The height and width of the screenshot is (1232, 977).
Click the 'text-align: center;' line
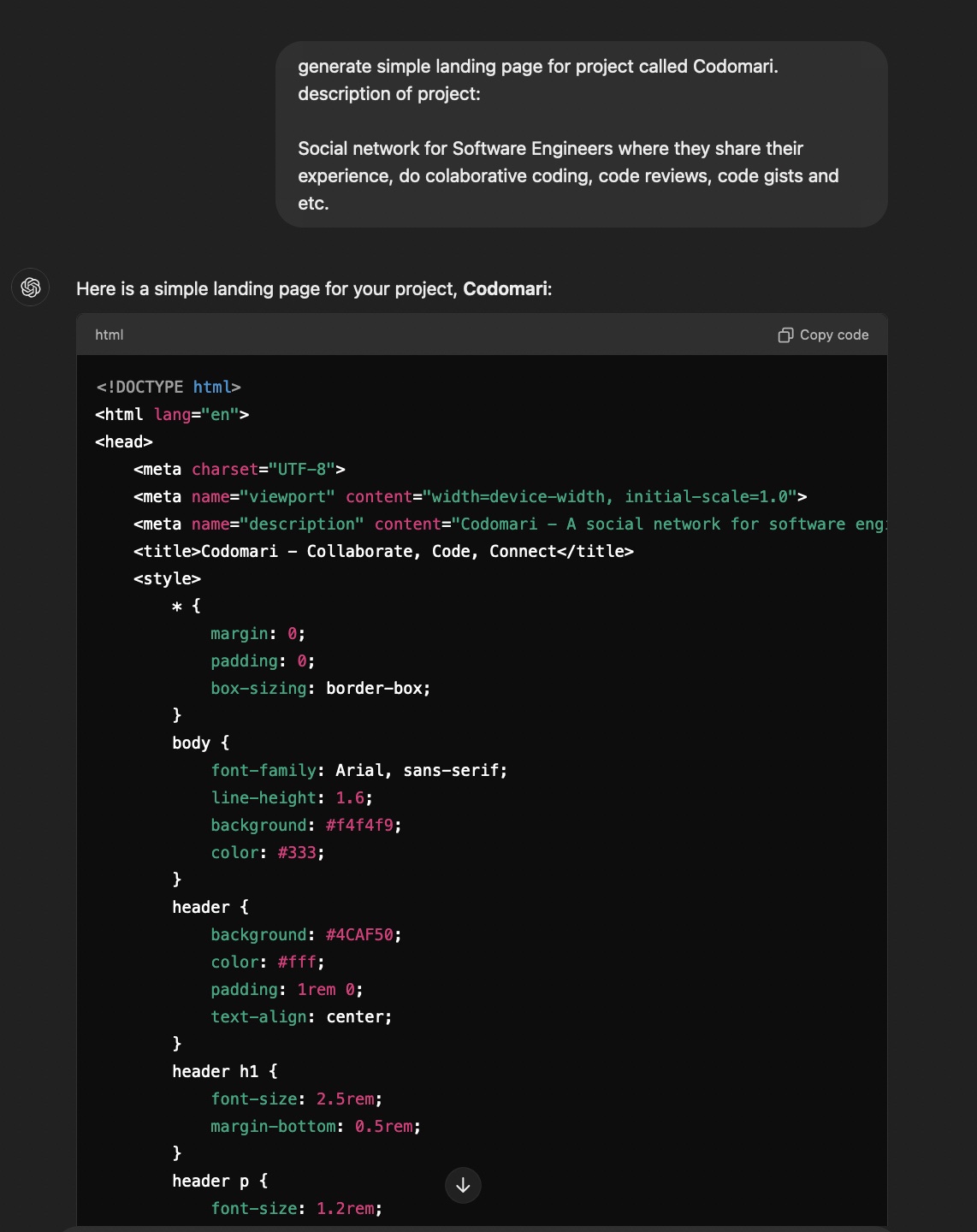point(302,1016)
